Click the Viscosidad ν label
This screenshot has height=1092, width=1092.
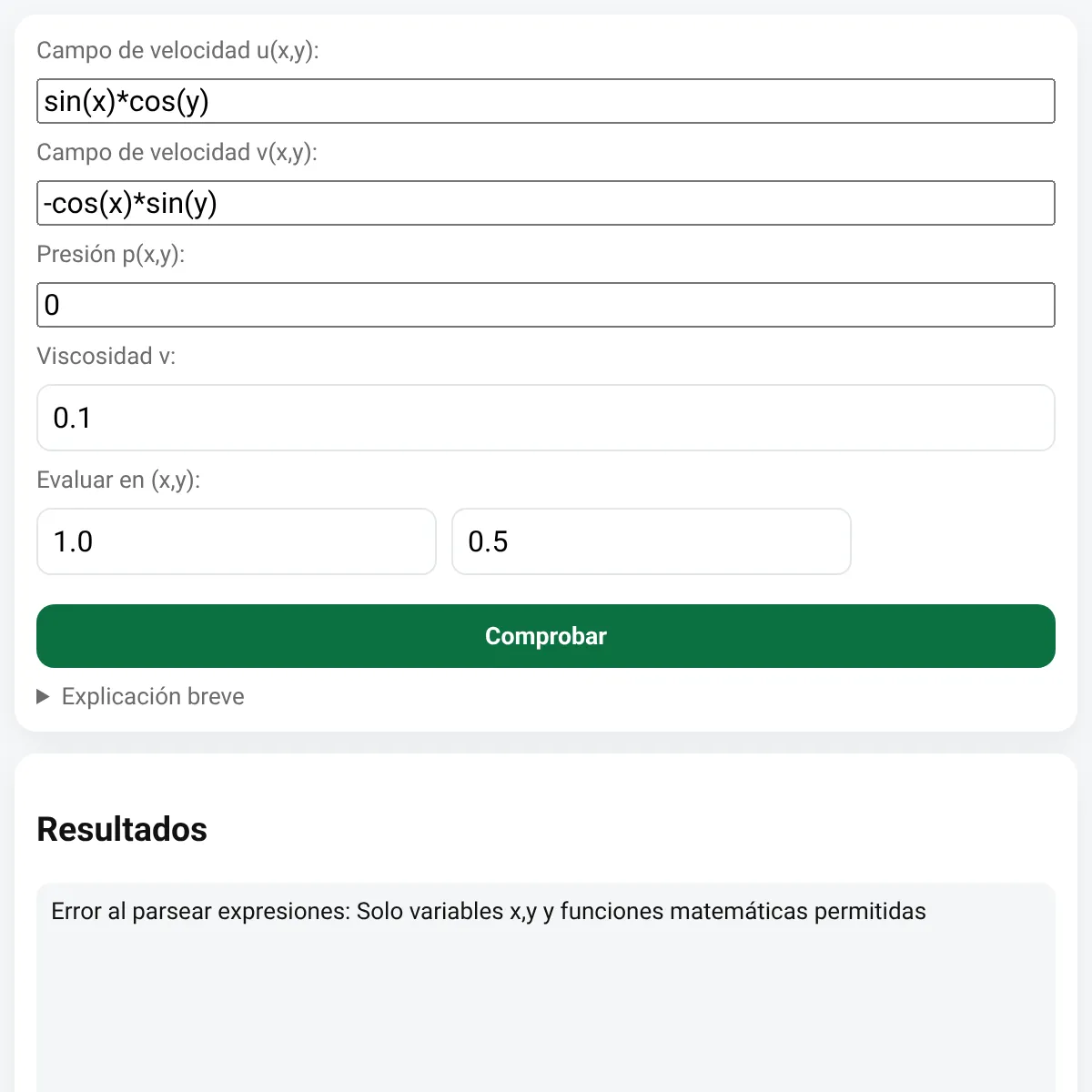coord(106,356)
